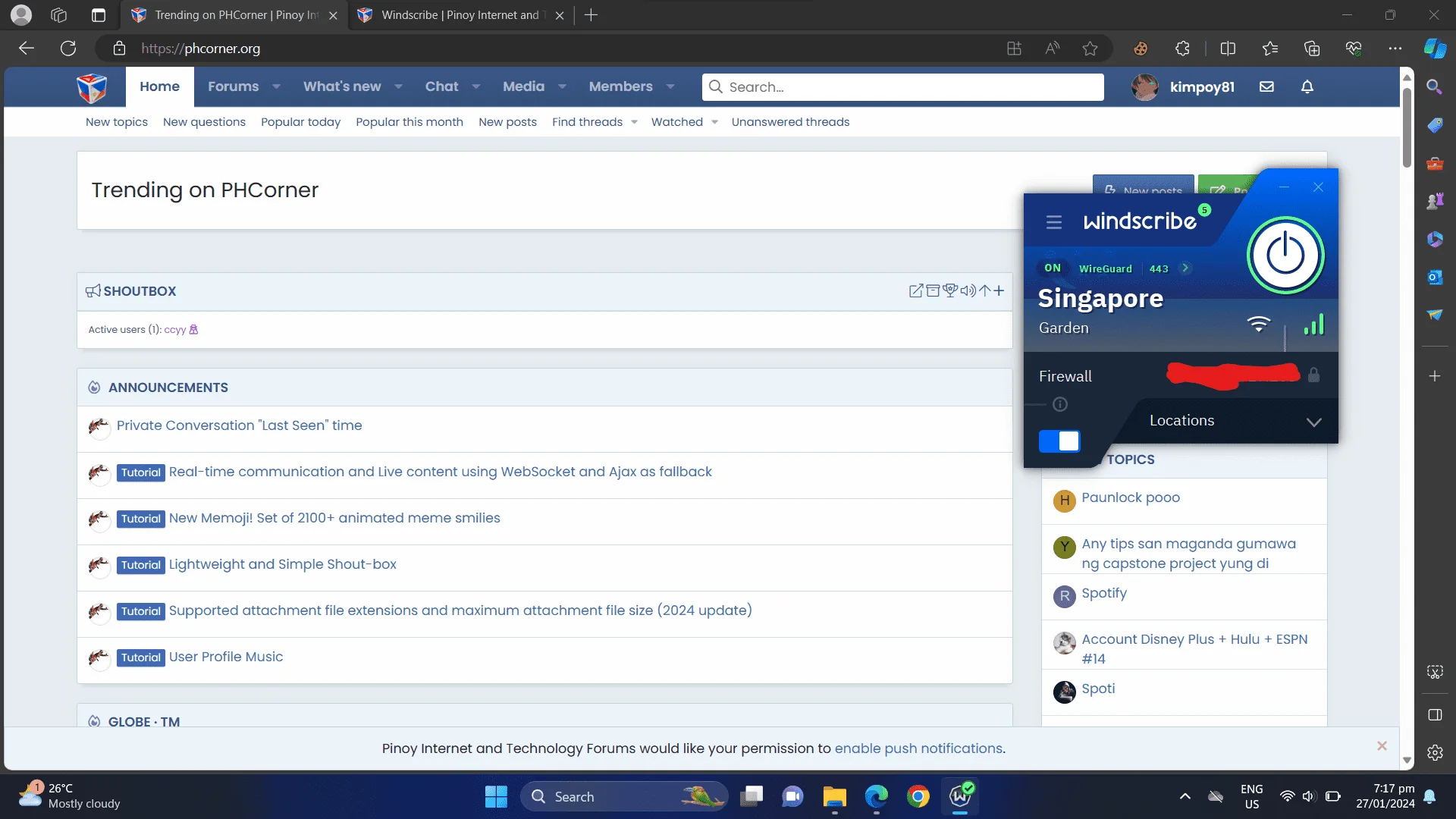Open the Outlook sidebar icon
Viewport: 1456px width, 819px height.
pyautogui.click(x=1434, y=277)
